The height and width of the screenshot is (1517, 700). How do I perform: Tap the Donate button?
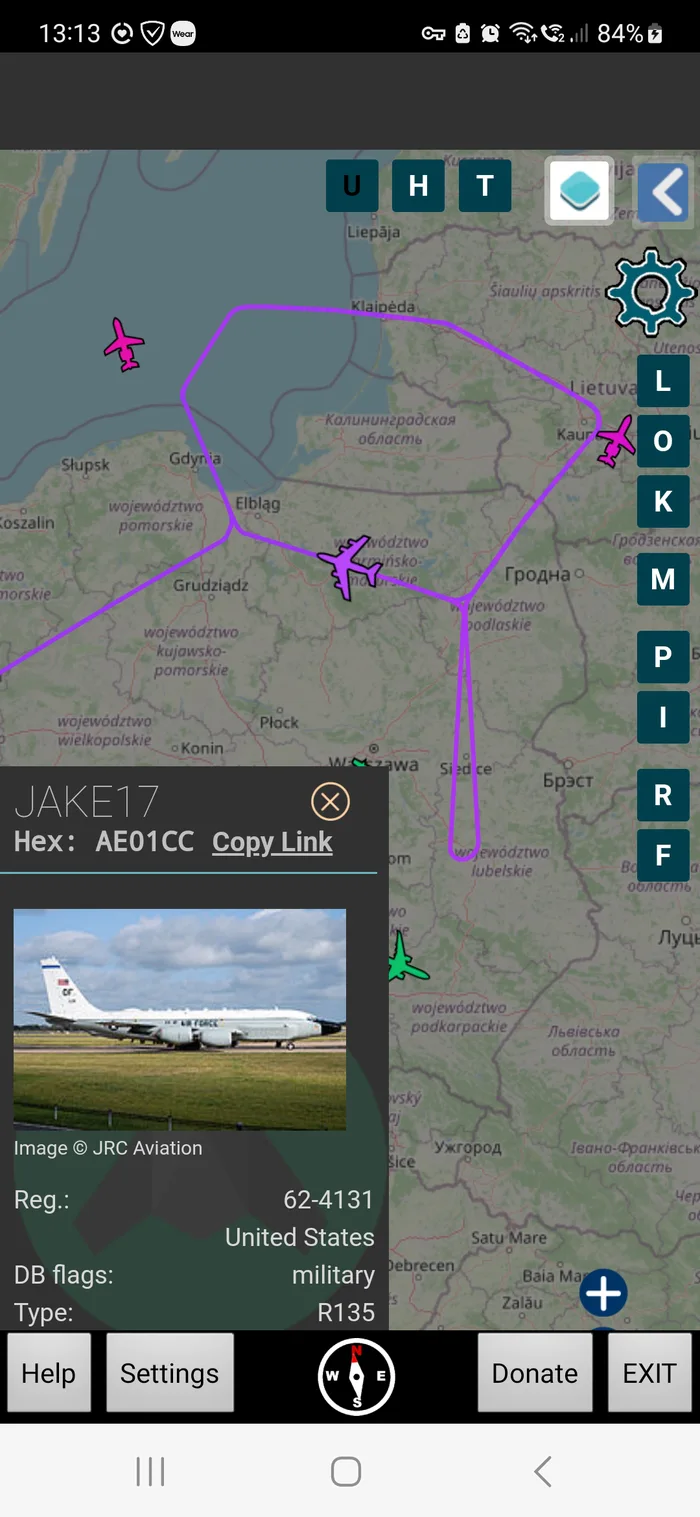point(535,1373)
